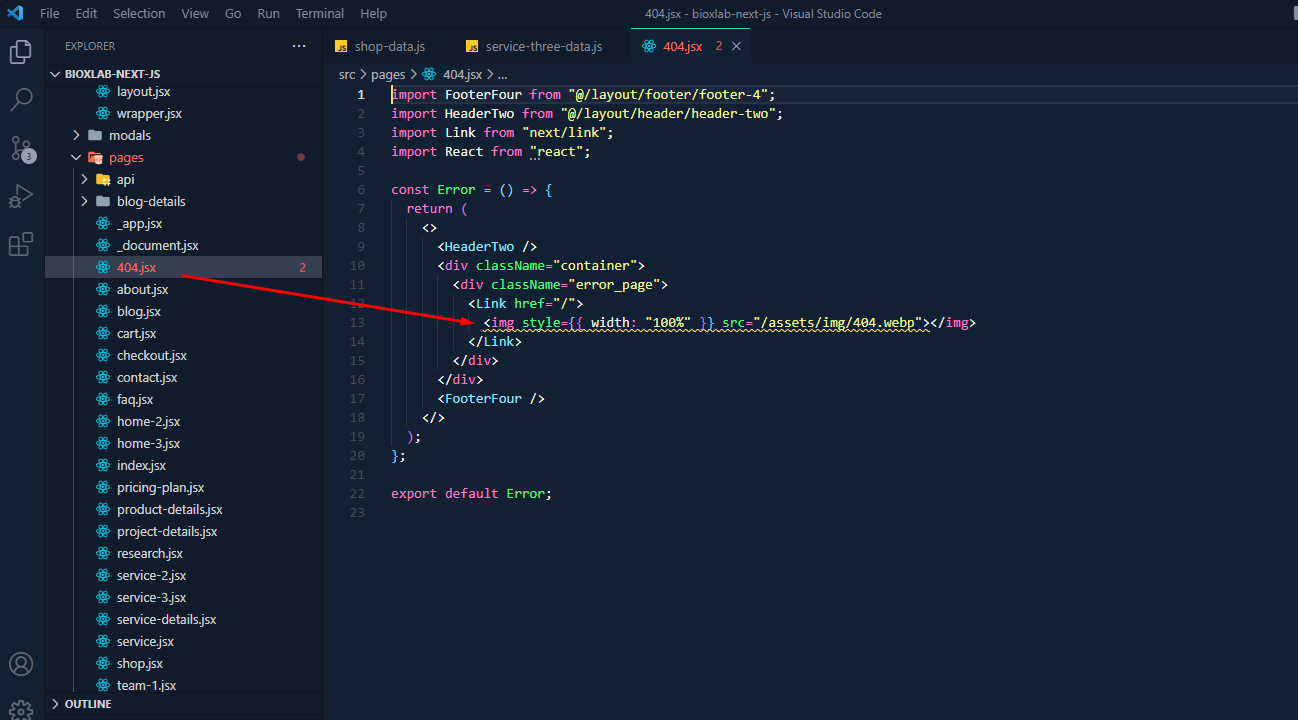Open the Explorer view in activity bar
1298x720 pixels.
coord(21,52)
